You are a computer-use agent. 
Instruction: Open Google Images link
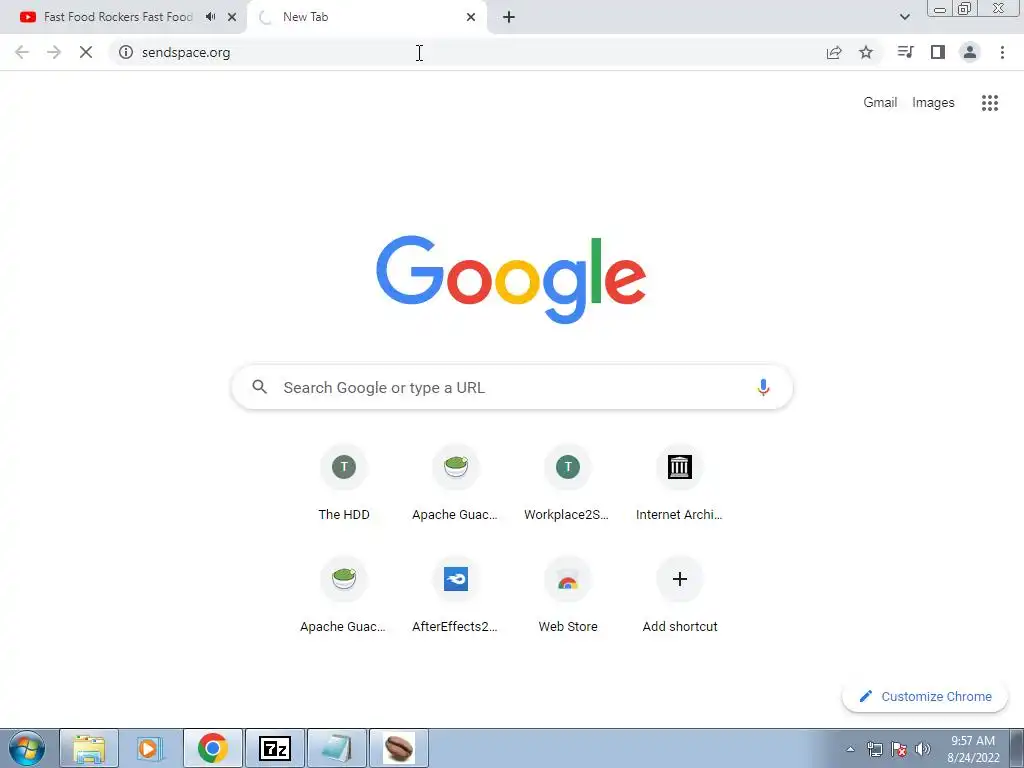tap(933, 103)
